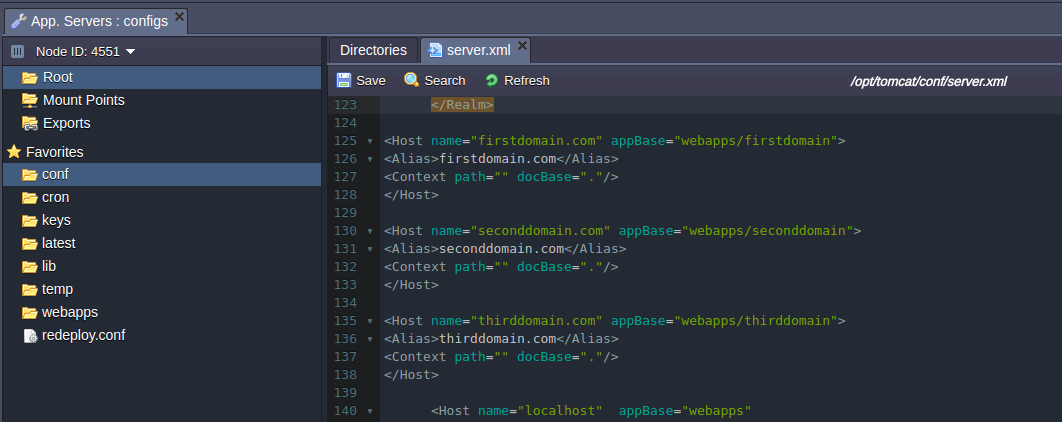This screenshot has height=422, width=1062.
Task: Click the cron folder icon
Action: pyautogui.click(x=29, y=198)
